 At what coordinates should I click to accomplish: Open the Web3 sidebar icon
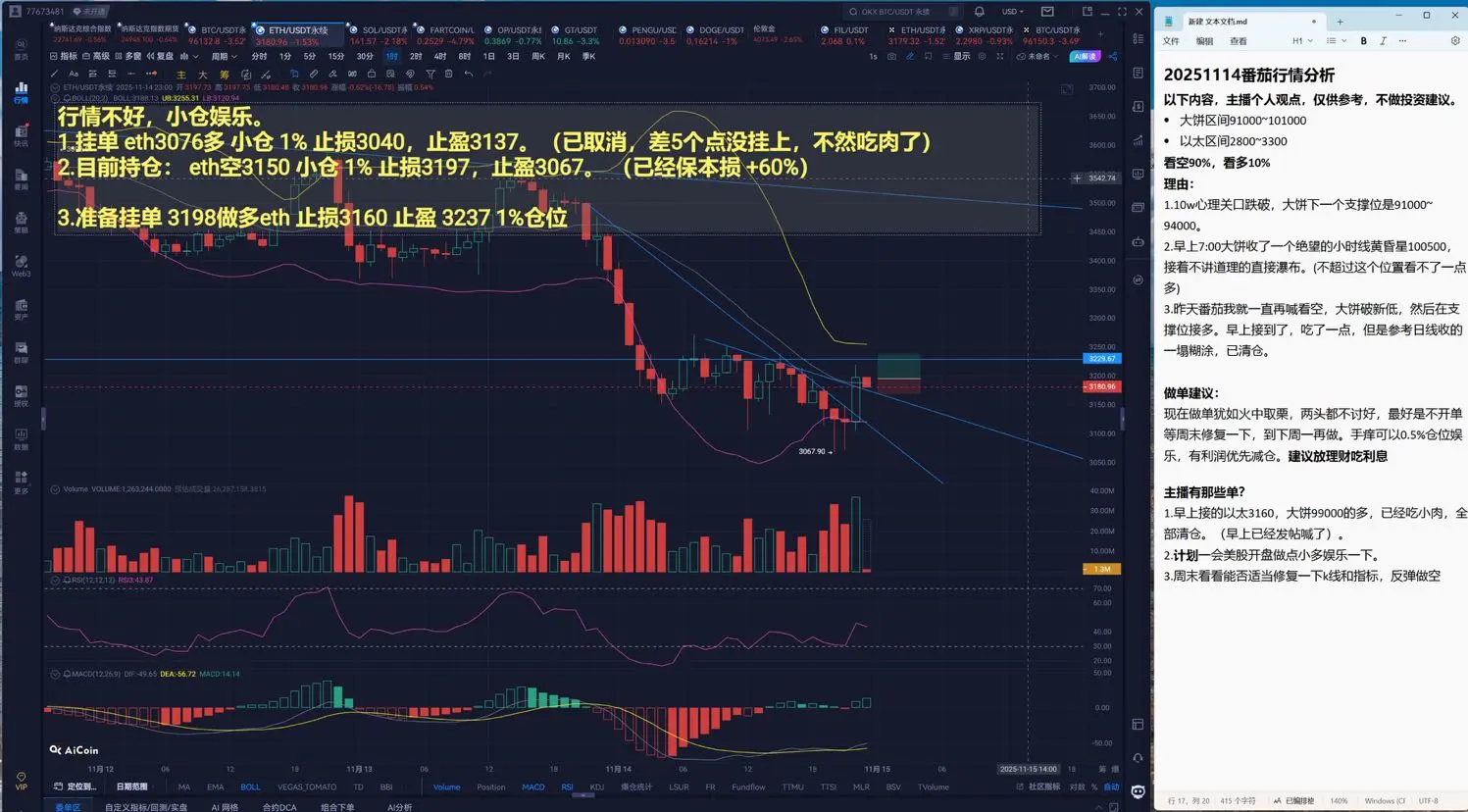pos(21,266)
